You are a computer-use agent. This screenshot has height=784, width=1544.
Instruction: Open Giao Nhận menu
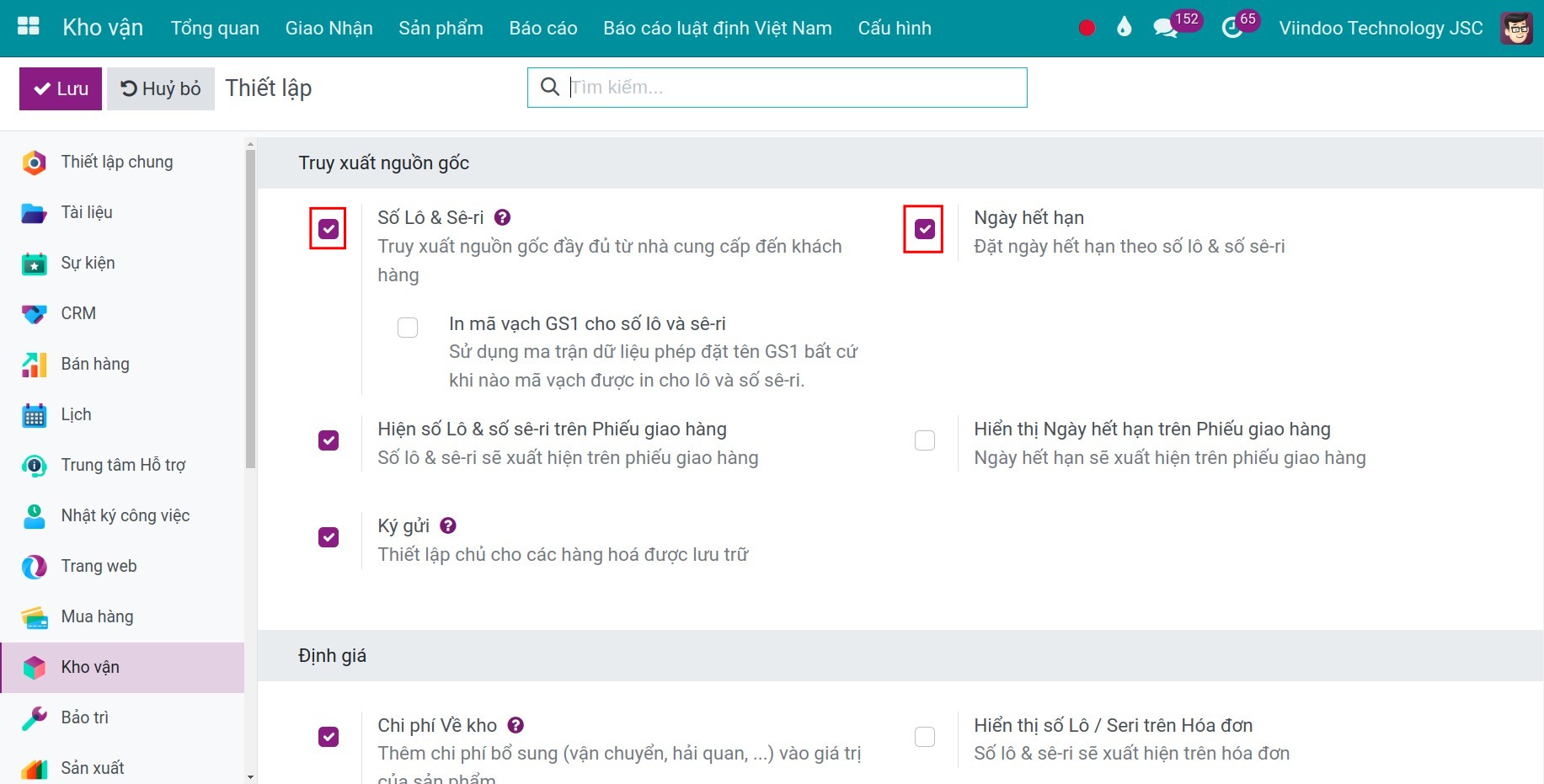click(329, 28)
